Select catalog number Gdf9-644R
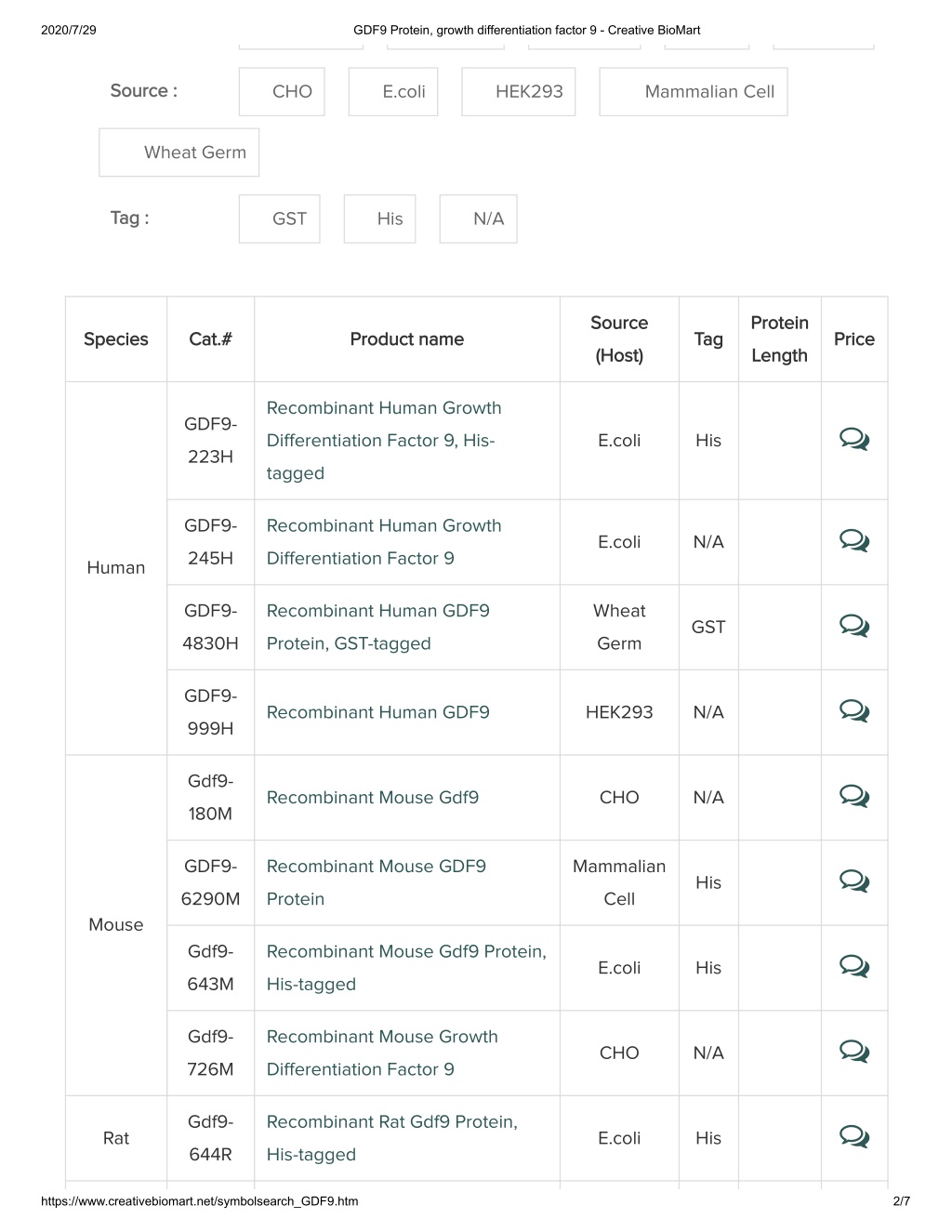952x1232 pixels. pyautogui.click(x=210, y=1138)
